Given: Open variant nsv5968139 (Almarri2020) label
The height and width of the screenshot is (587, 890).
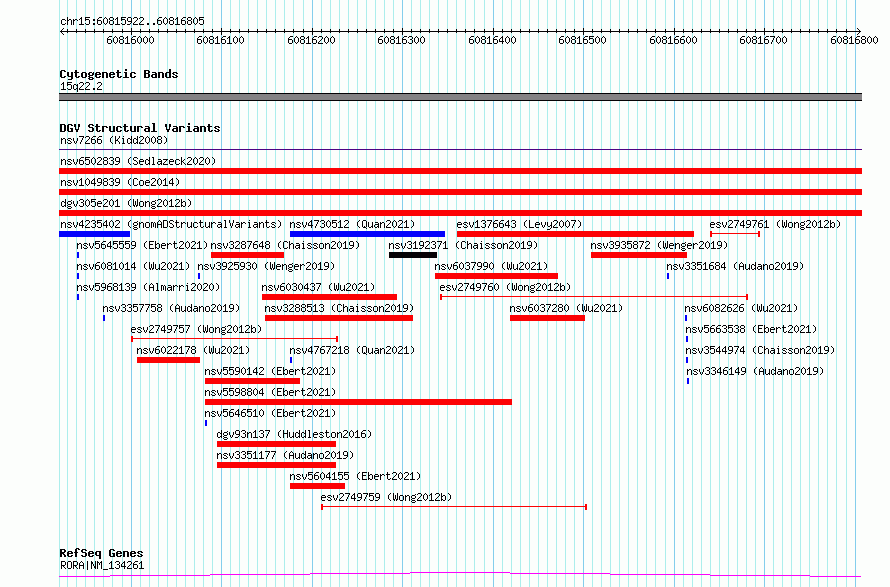Looking at the screenshot, I should click(x=148, y=287).
